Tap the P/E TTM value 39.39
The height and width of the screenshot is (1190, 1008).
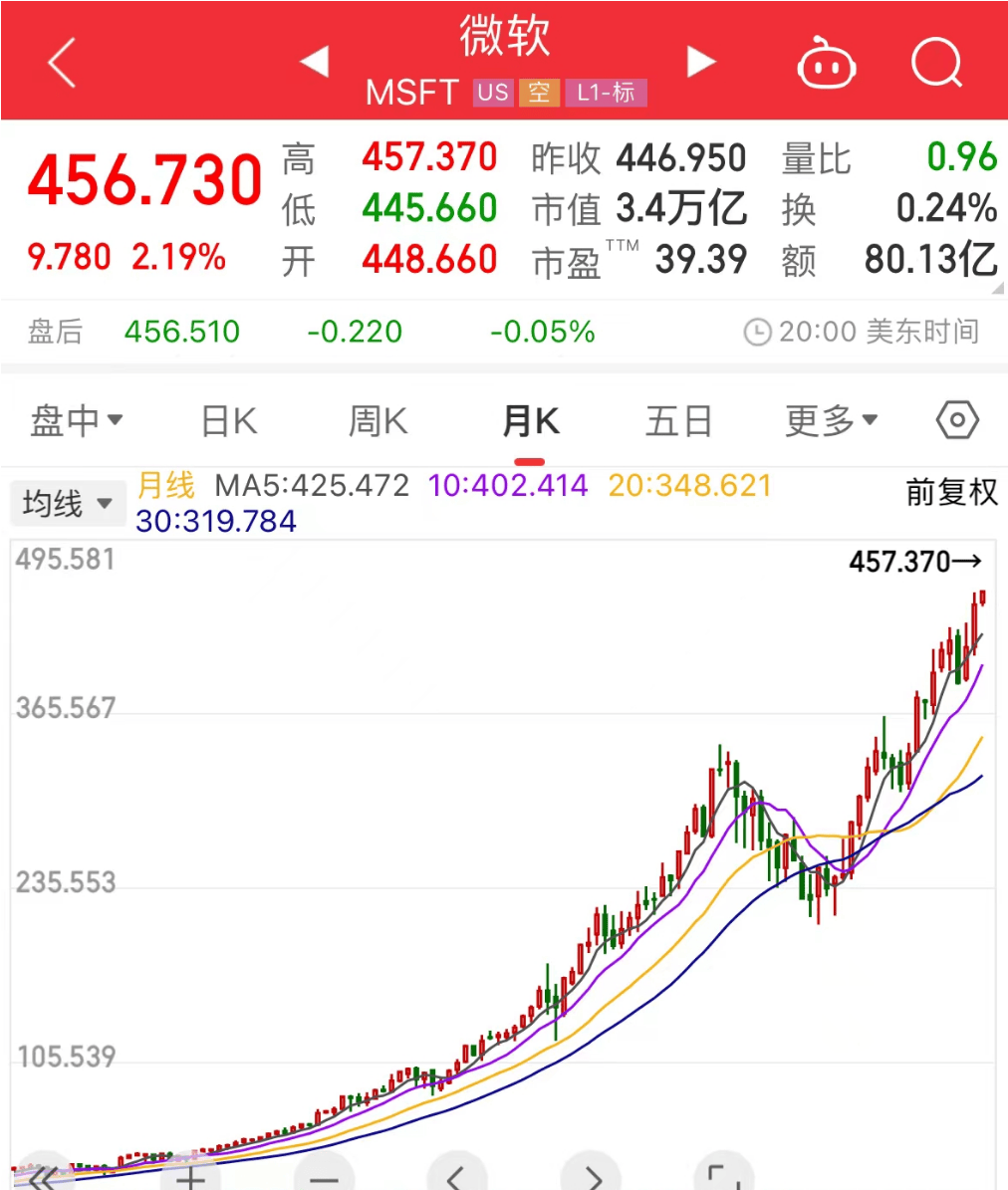pos(701,260)
